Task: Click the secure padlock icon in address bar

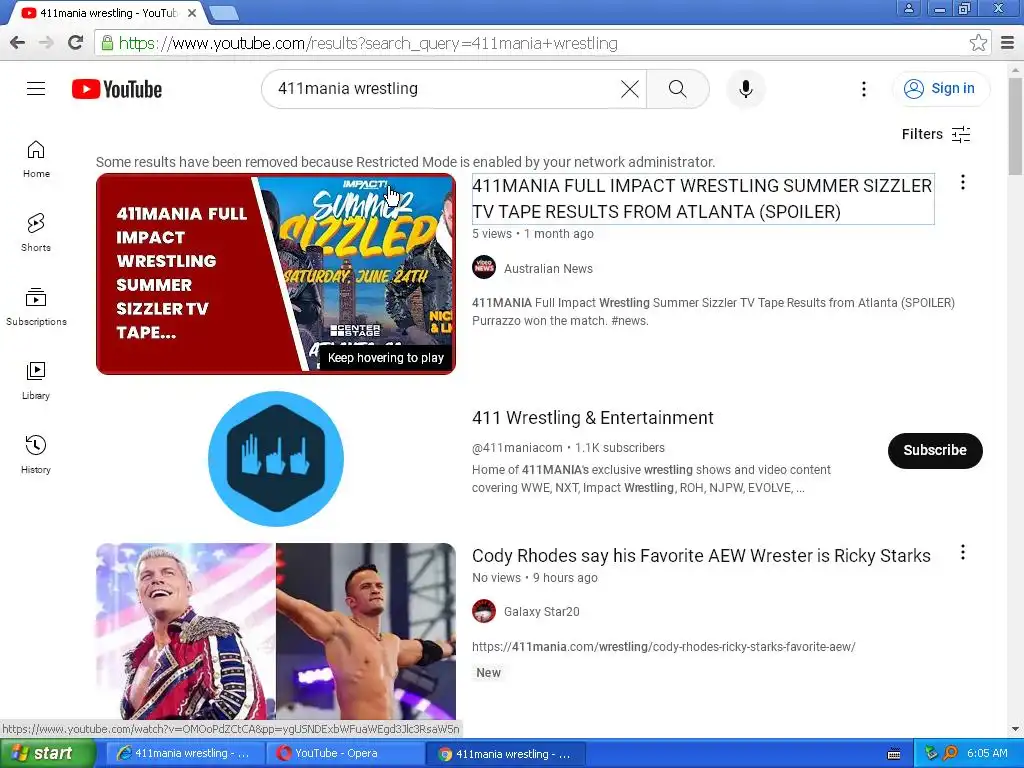Action: [x=107, y=43]
